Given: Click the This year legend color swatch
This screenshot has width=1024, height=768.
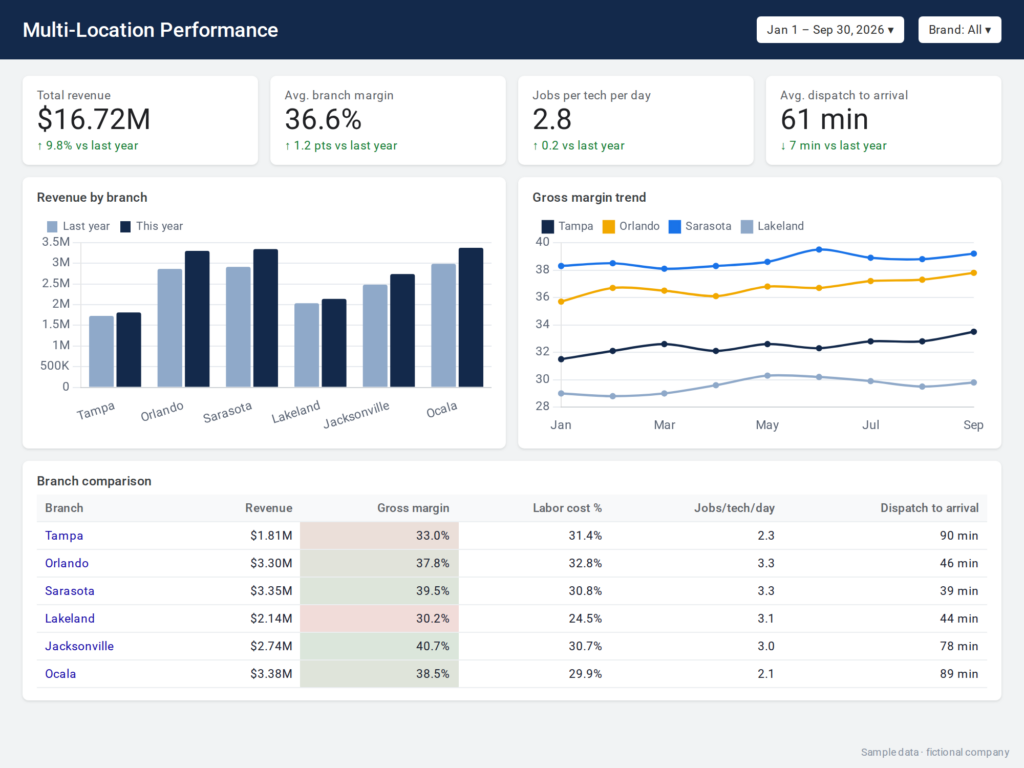Looking at the screenshot, I should pos(125,227).
